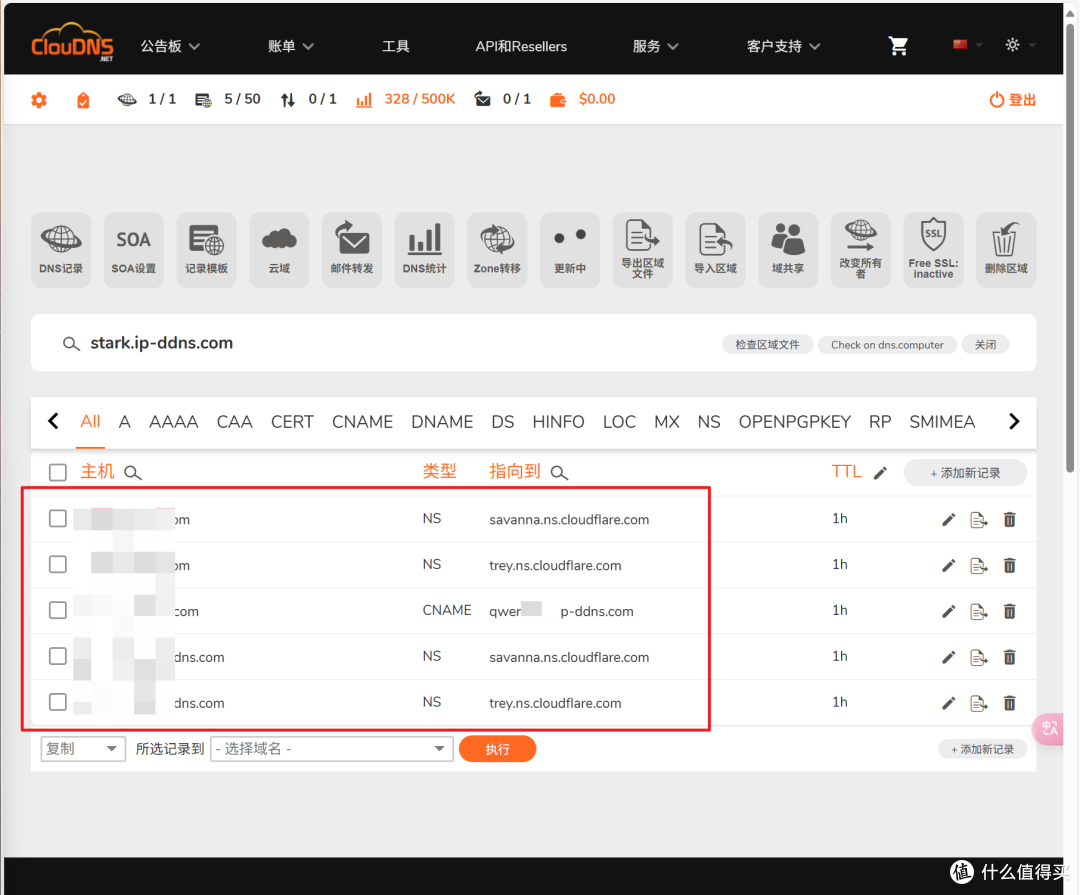
Task: Delete the first trey.ns.cloudflare.com record
Action: tap(1009, 566)
